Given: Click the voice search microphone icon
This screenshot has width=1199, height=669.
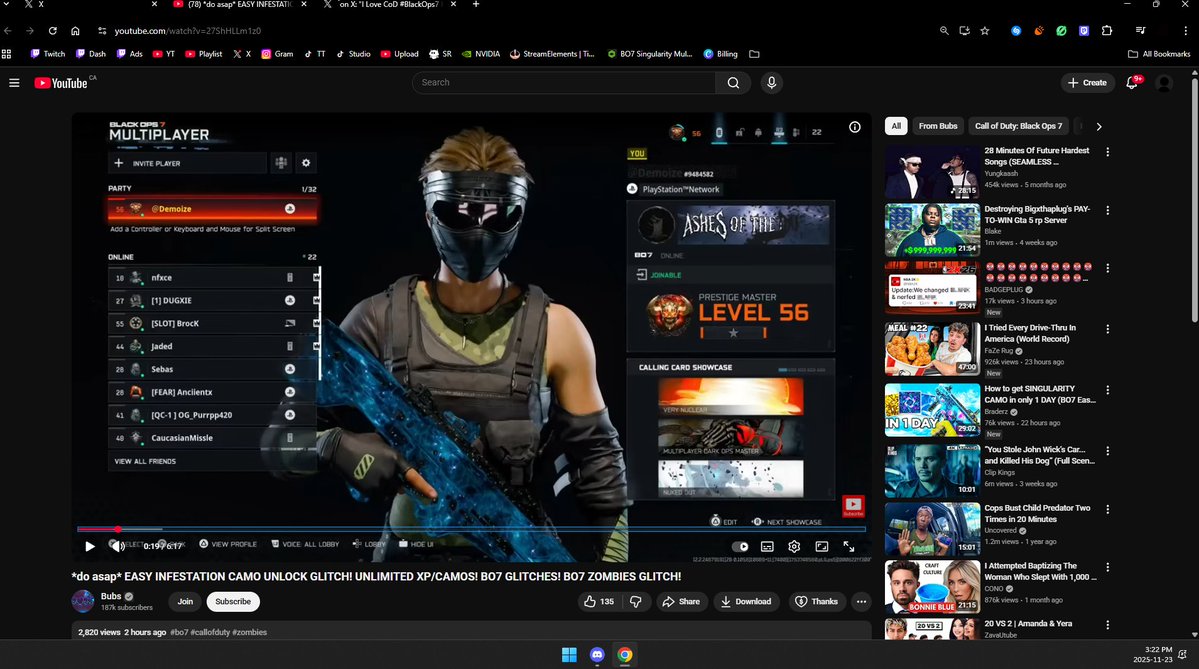Looking at the screenshot, I should pyautogui.click(x=770, y=82).
